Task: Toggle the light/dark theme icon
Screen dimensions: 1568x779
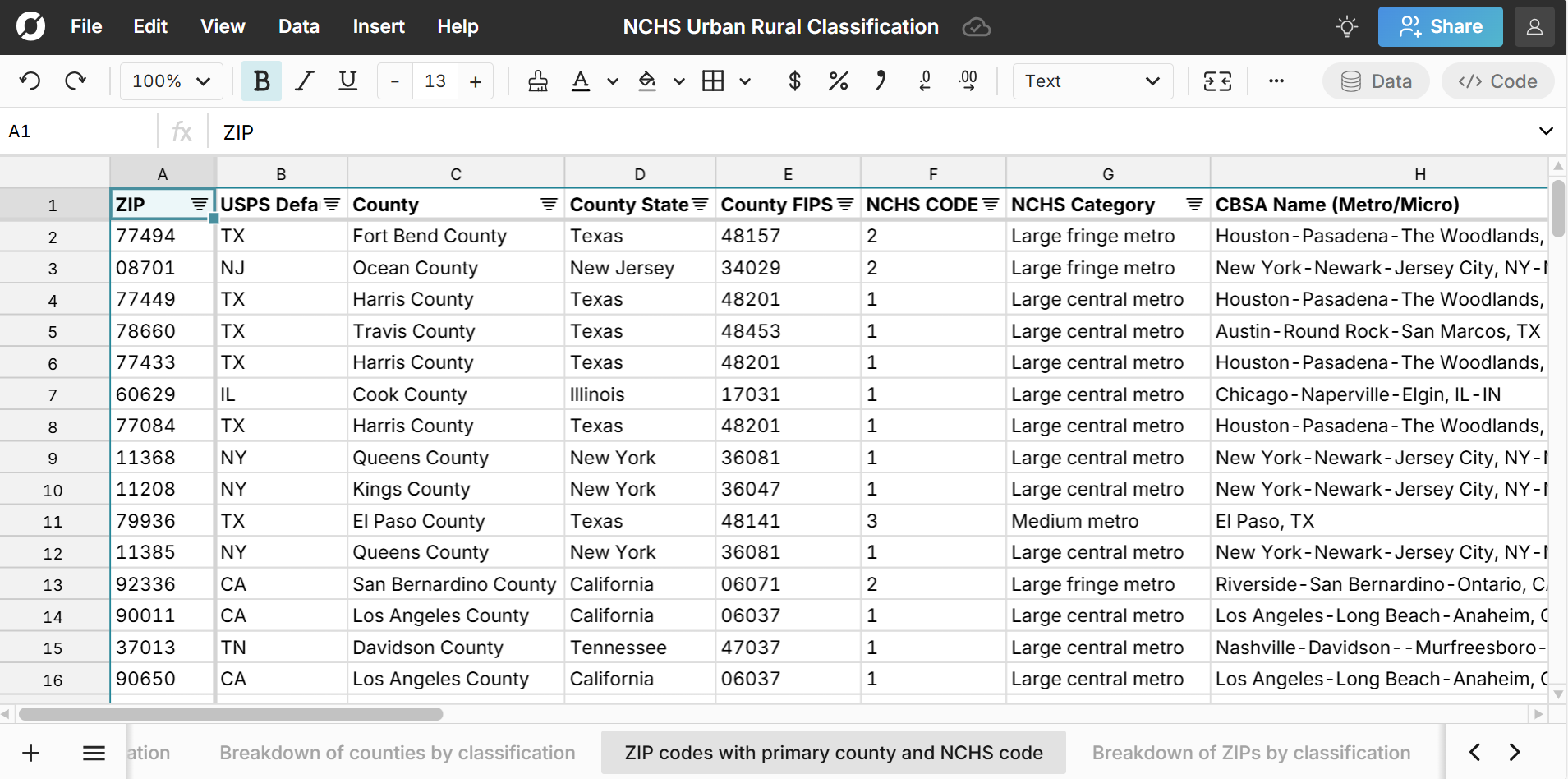Action: point(1345,26)
